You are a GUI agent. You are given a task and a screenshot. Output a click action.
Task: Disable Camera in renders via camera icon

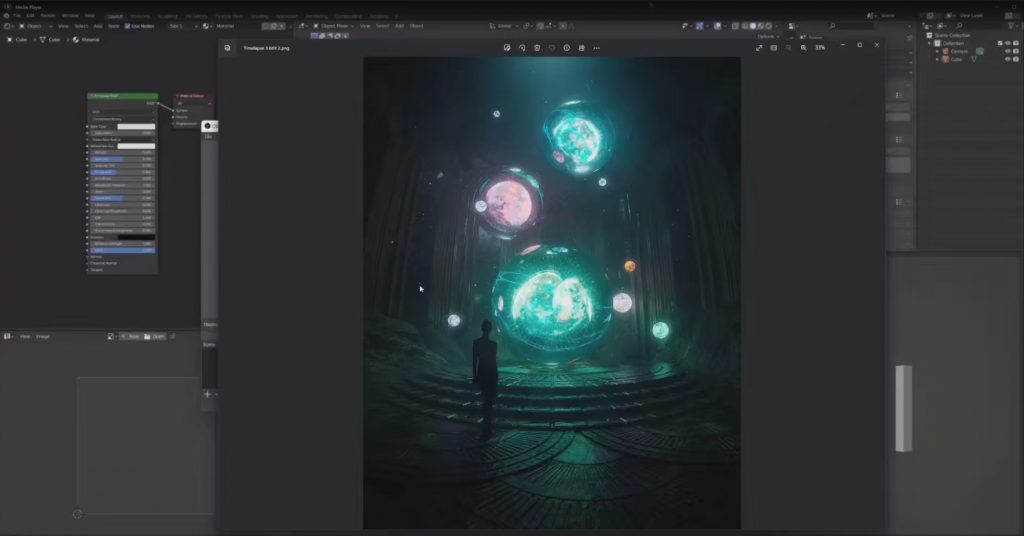click(x=1016, y=51)
